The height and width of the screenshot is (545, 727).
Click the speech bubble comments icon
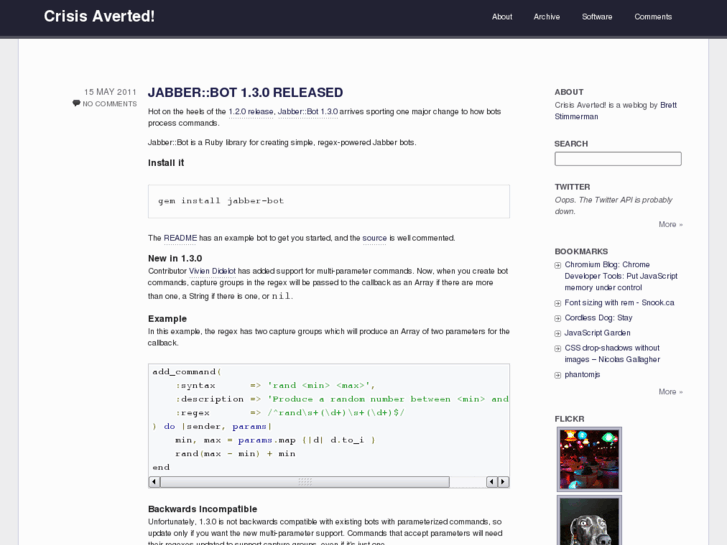point(76,103)
